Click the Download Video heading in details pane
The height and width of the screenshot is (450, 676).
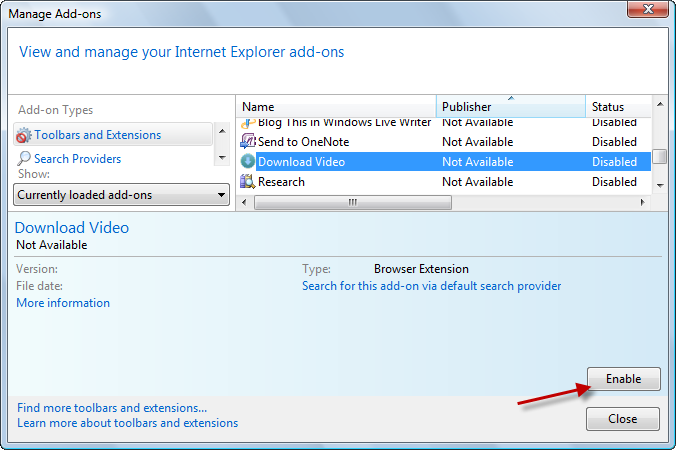(x=72, y=228)
